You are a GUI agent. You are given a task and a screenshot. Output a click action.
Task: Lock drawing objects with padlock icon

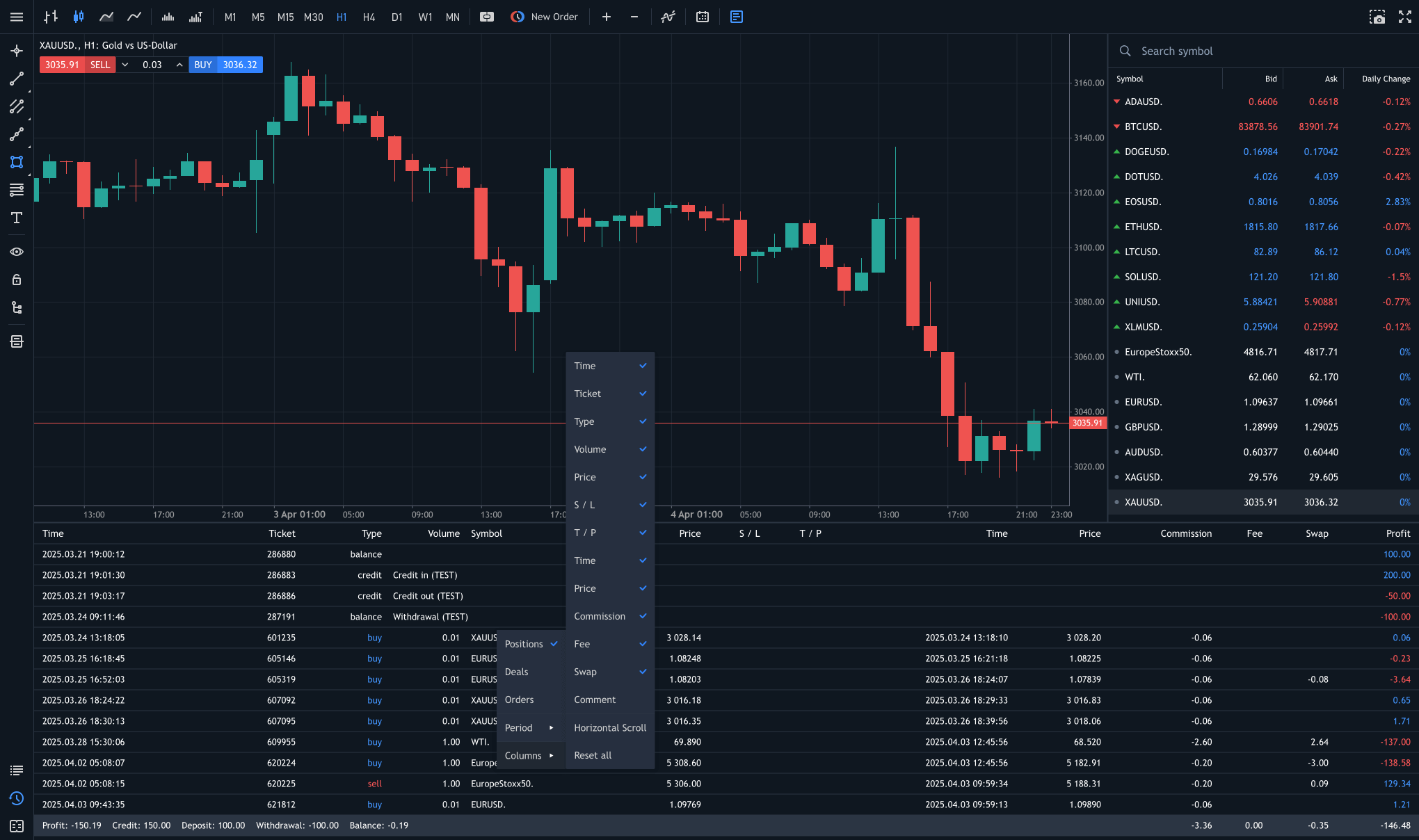17,280
